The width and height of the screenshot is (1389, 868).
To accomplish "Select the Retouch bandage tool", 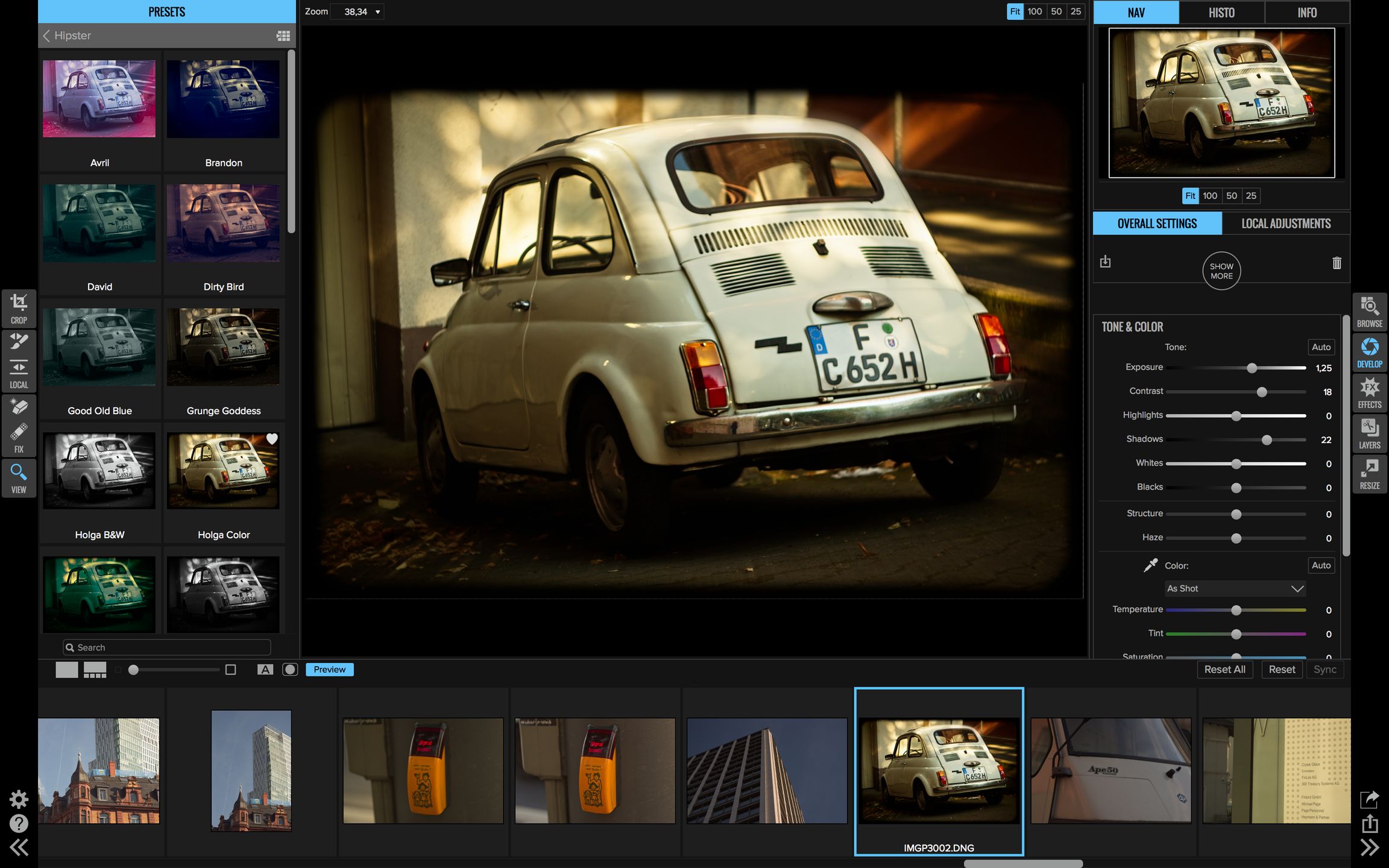I will 19,433.
